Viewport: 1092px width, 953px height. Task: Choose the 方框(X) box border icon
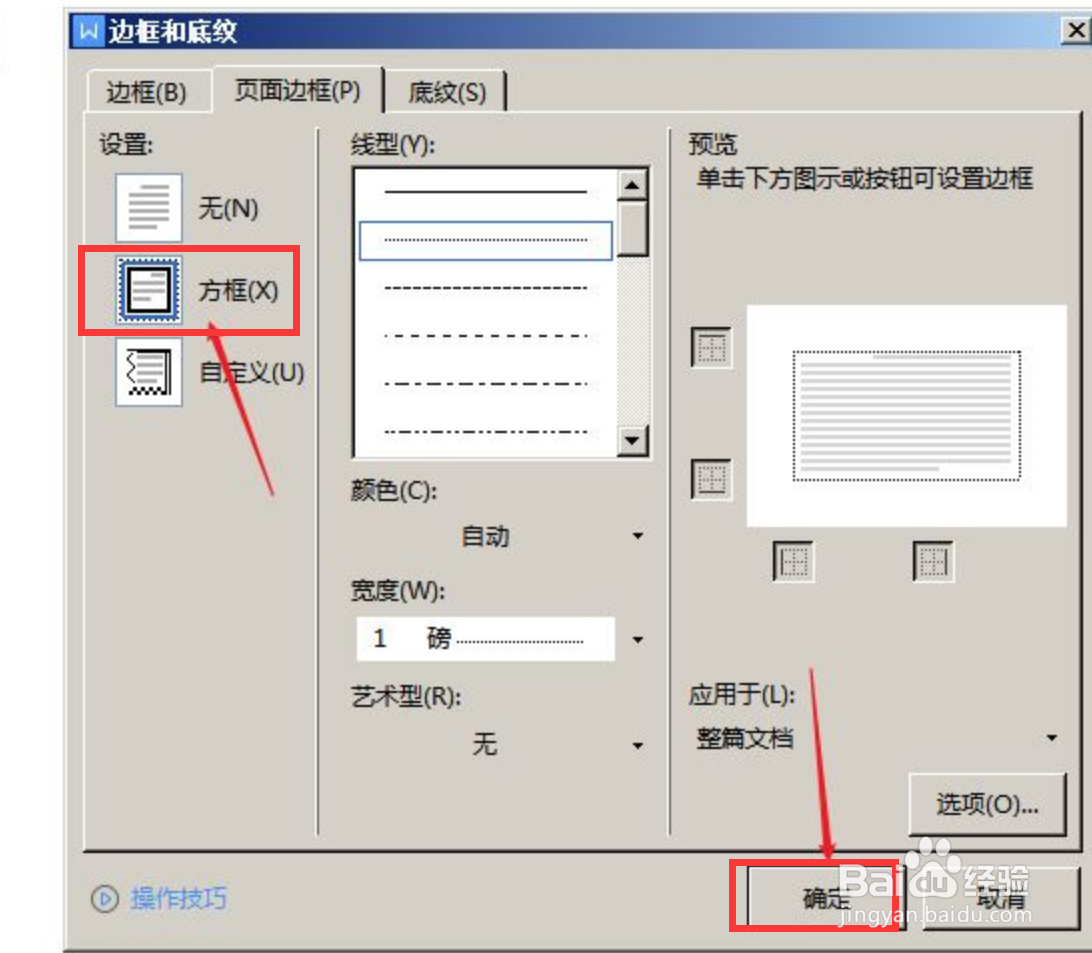point(149,290)
